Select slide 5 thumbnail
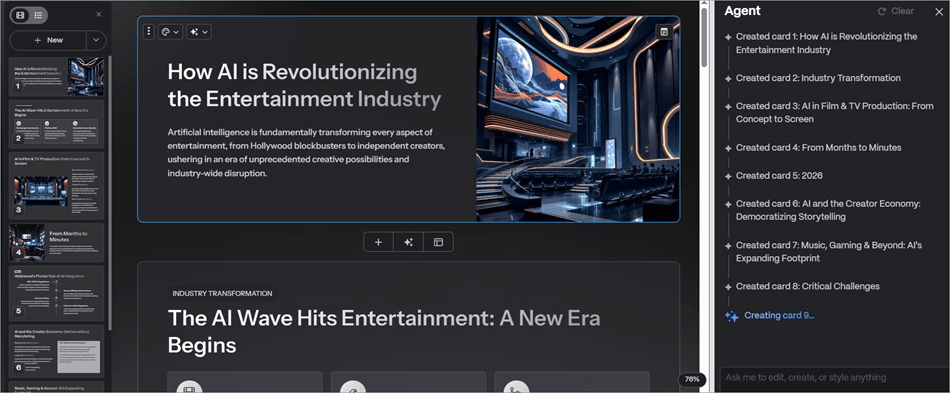 tap(56, 293)
